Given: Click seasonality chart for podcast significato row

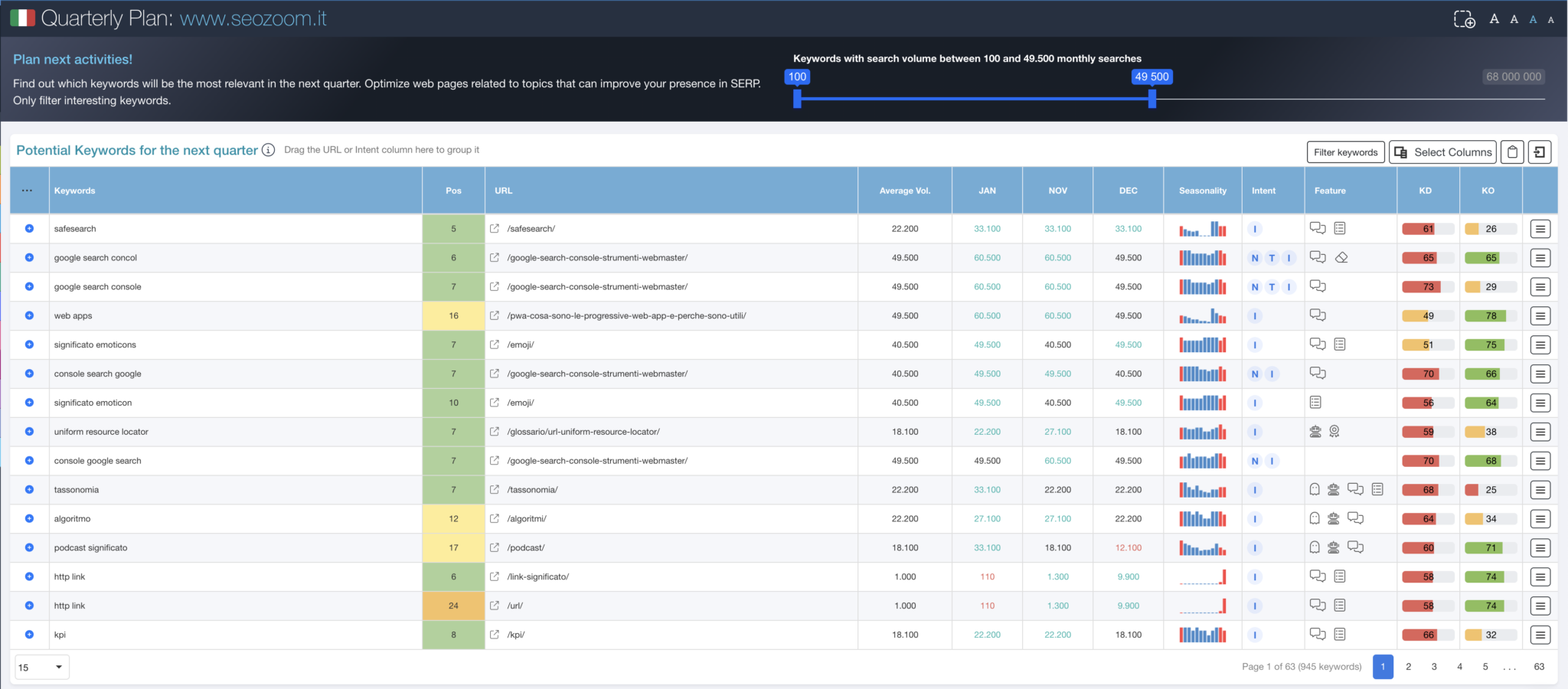Looking at the screenshot, I should point(1203,548).
